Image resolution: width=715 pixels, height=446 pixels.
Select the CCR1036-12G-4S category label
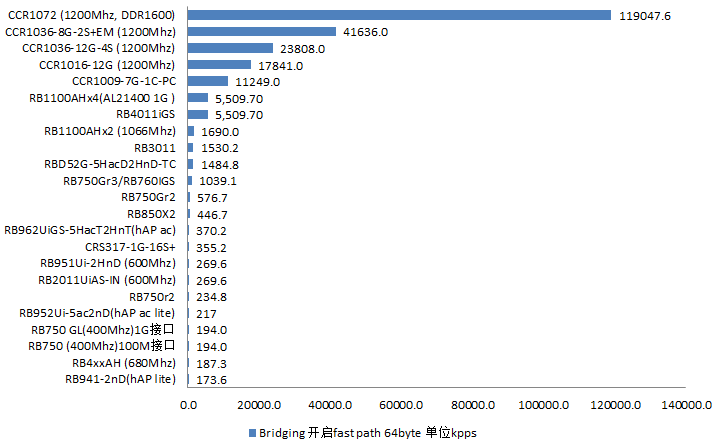[99, 48]
